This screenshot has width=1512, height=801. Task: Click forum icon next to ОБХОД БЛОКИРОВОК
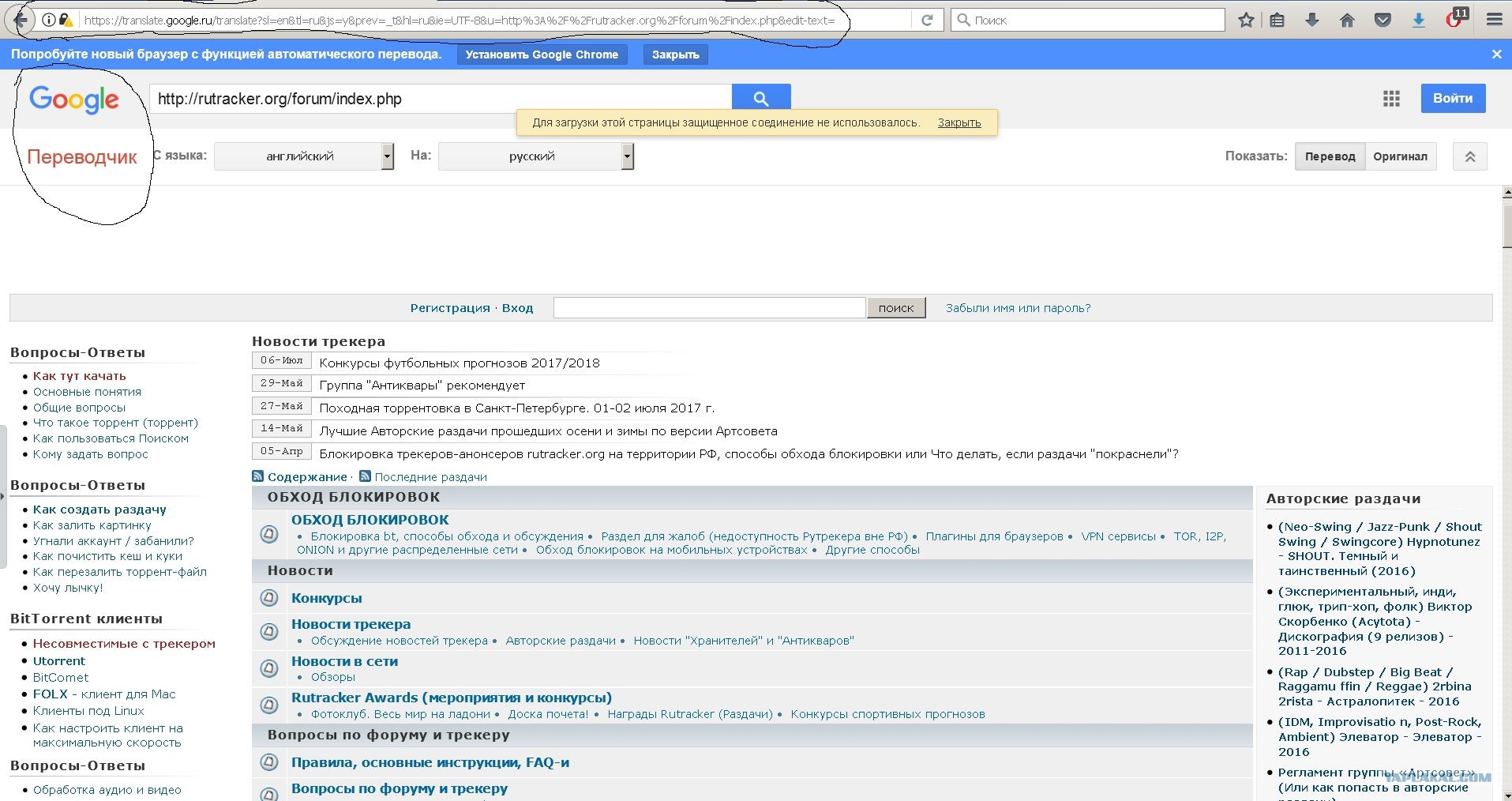(269, 534)
